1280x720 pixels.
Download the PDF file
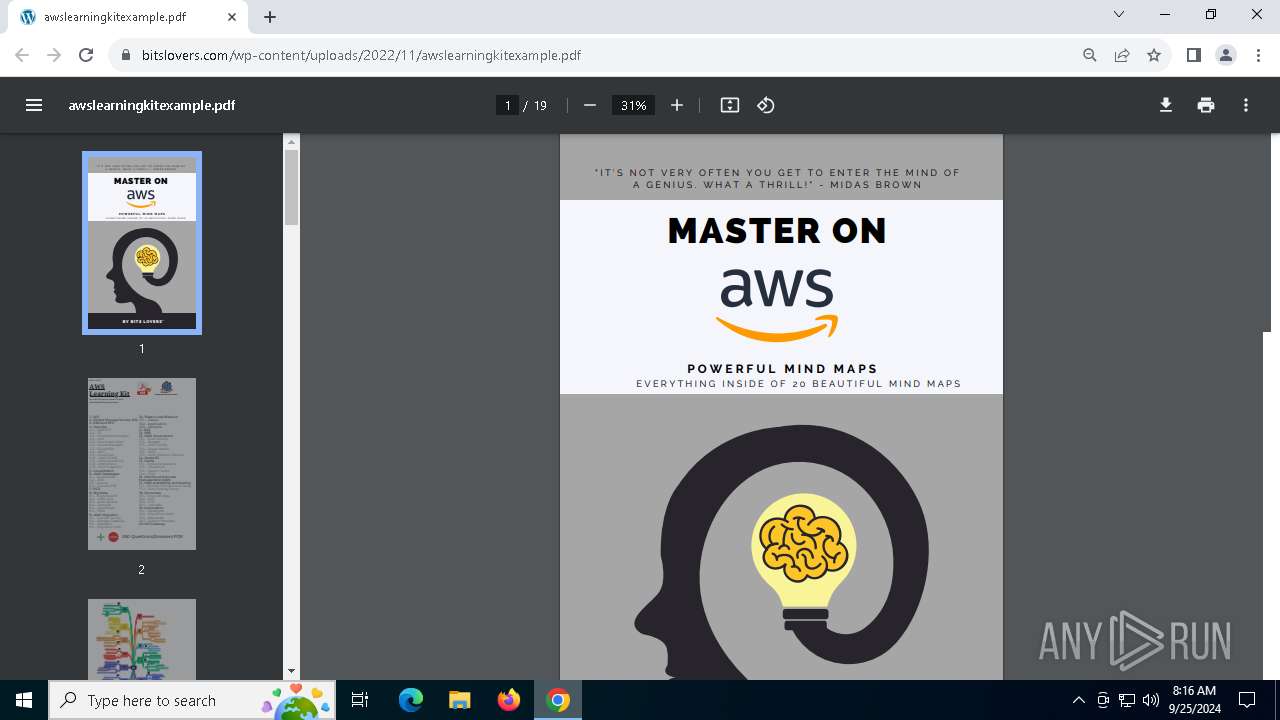(x=1166, y=105)
